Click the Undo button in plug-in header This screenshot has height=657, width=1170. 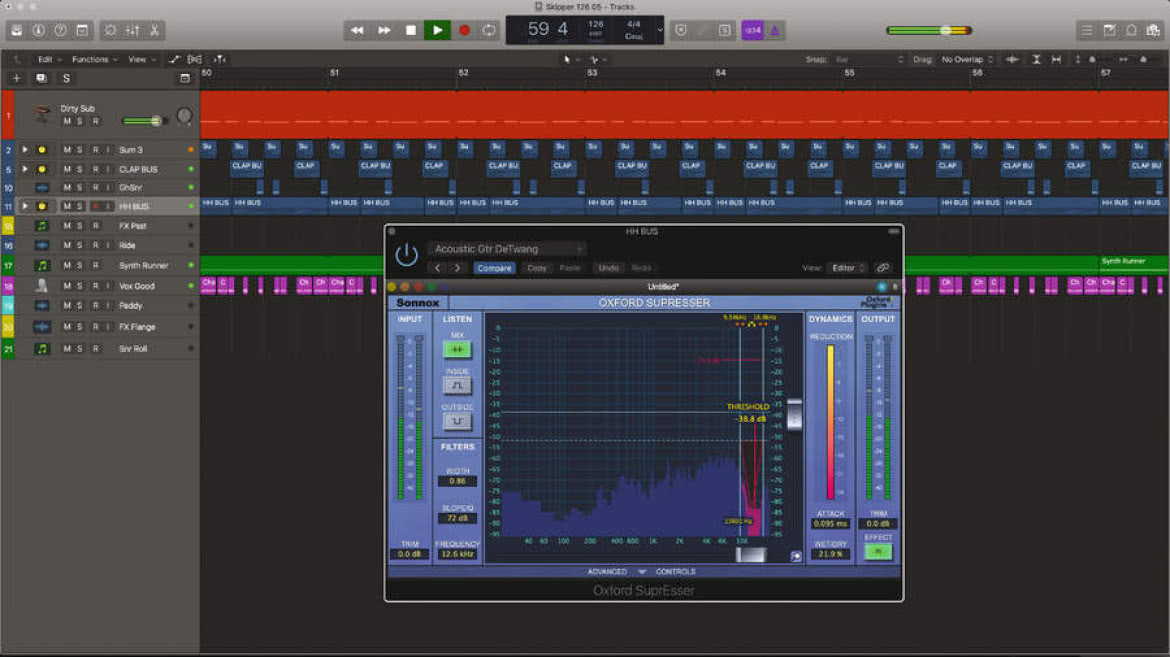[x=609, y=268]
